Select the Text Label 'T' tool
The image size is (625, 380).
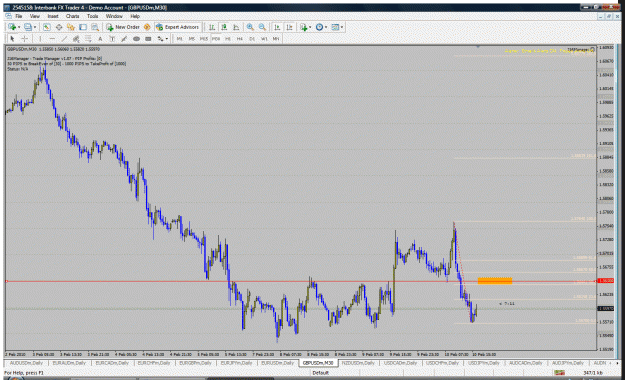pyautogui.click(x=112, y=39)
